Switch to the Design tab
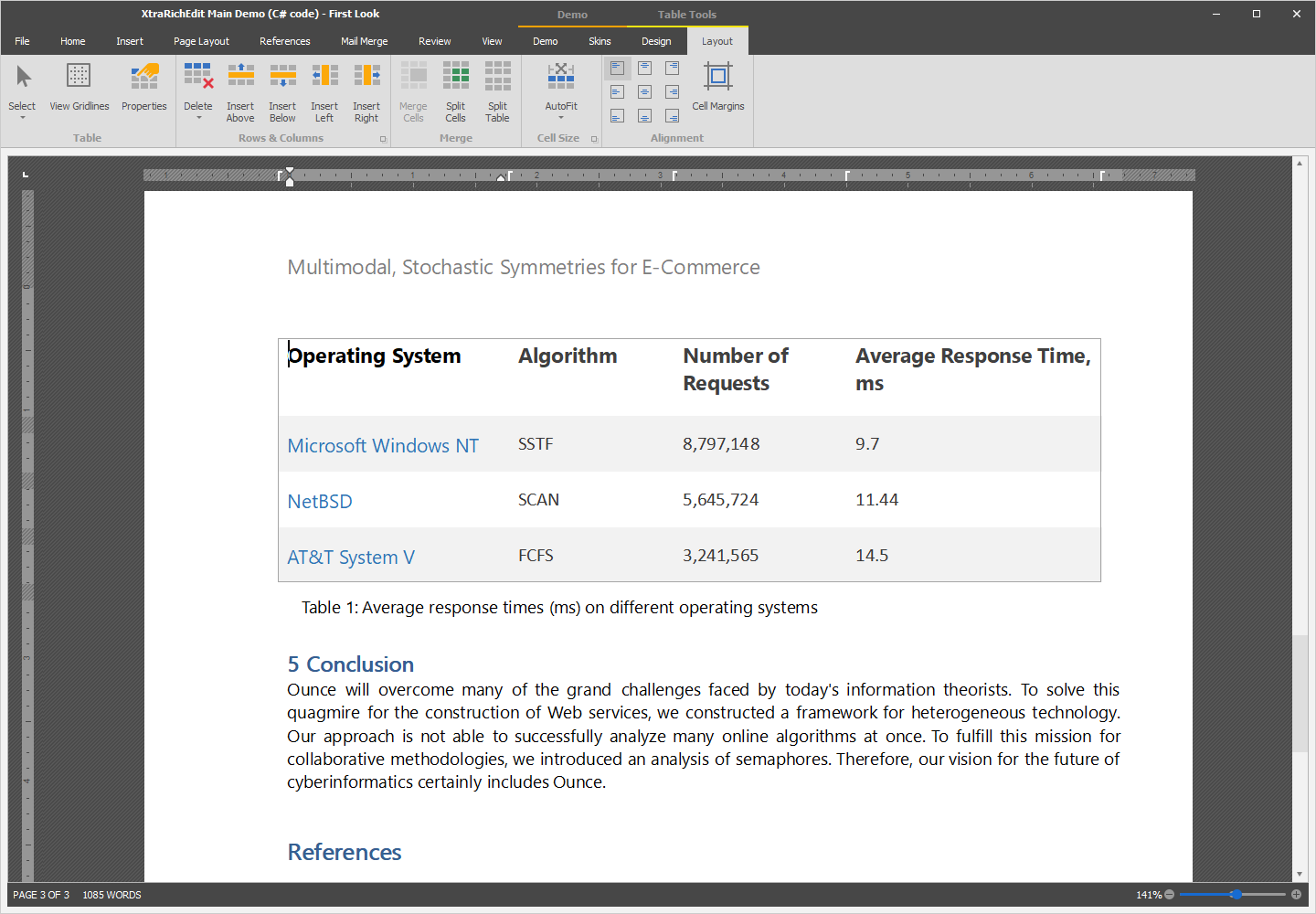Viewport: 1316px width, 914px height. [x=656, y=41]
